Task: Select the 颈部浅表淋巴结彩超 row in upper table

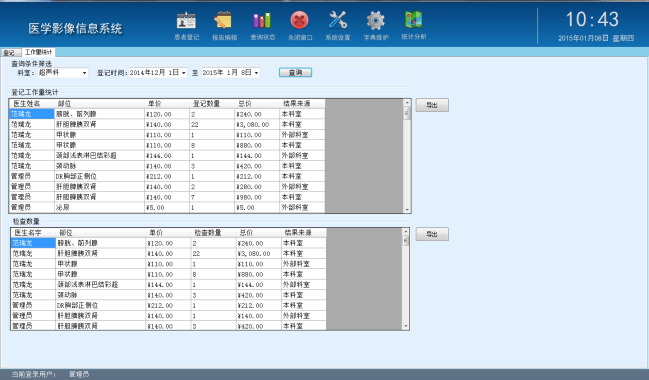Action: (x=167, y=156)
